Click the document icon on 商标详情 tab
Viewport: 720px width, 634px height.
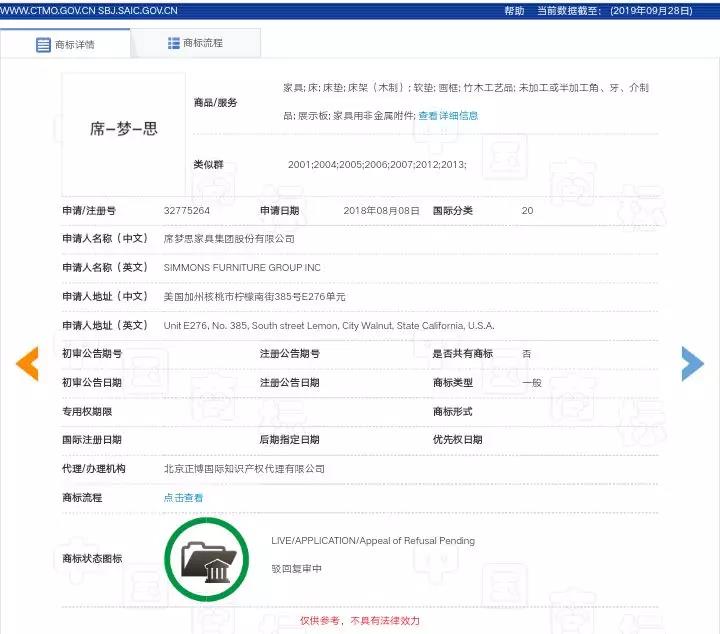(43, 45)
